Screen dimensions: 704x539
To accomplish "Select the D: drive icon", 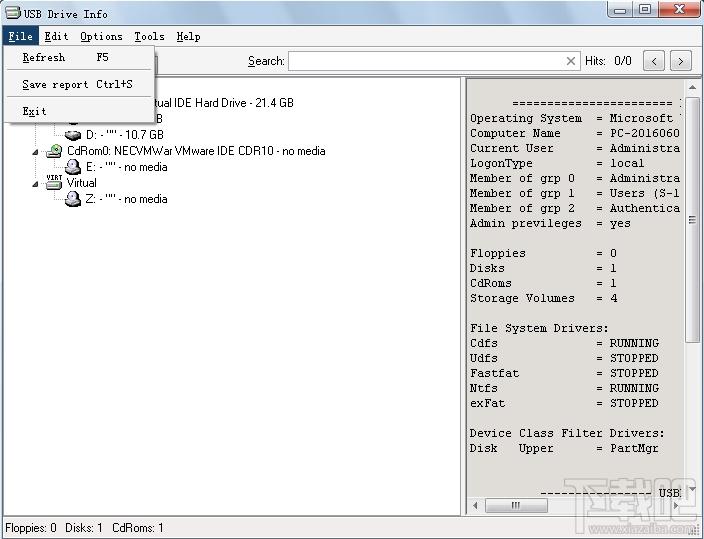I will coord(73,135).
